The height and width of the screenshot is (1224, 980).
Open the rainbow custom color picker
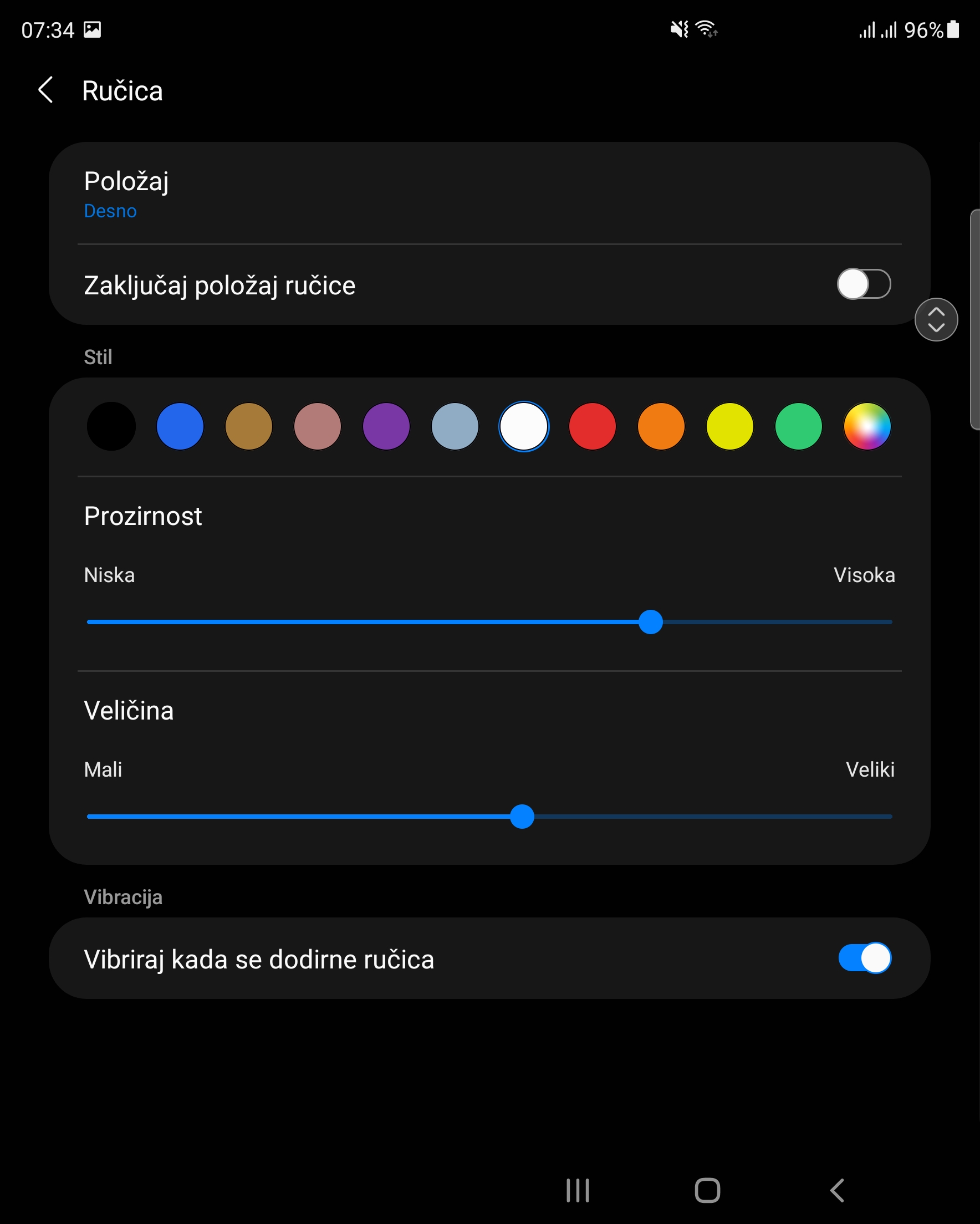tap(867, 426)
